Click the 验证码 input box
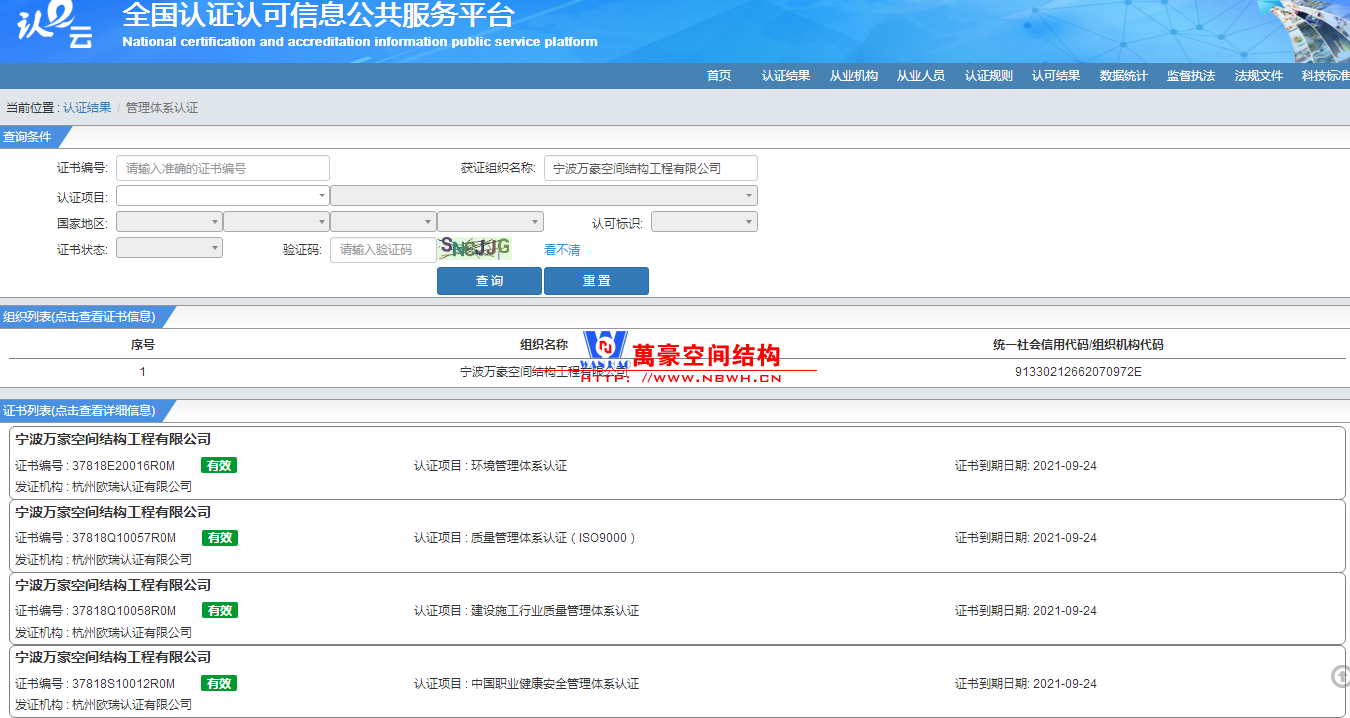Screen dimensions: 1350x718 point(383,250)
